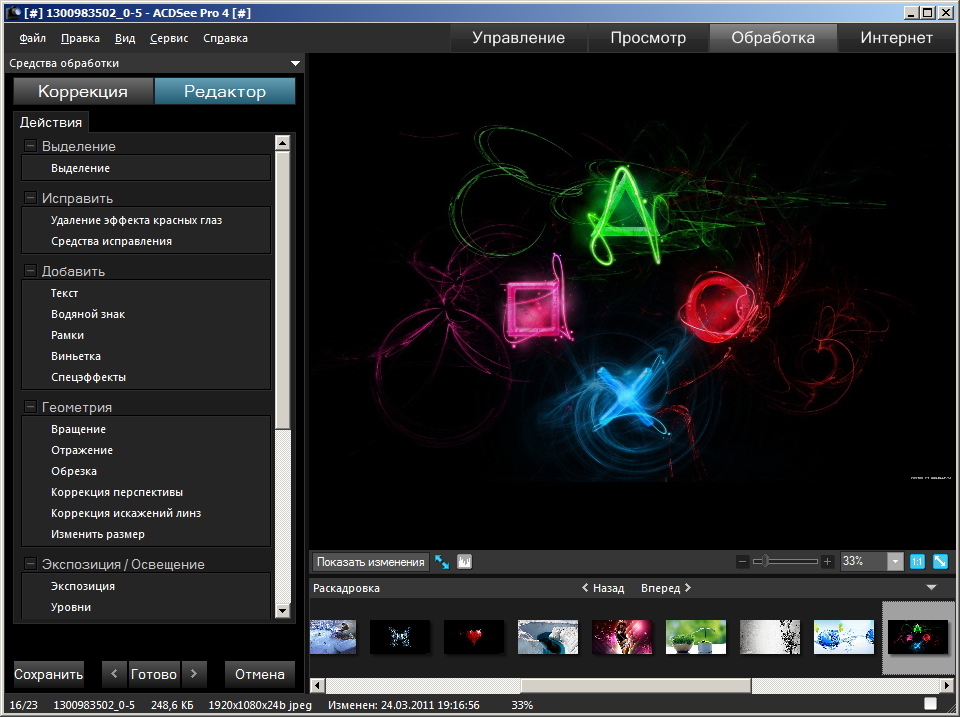Open the Средства обработки panel dropdown arrow

point(295,63)
